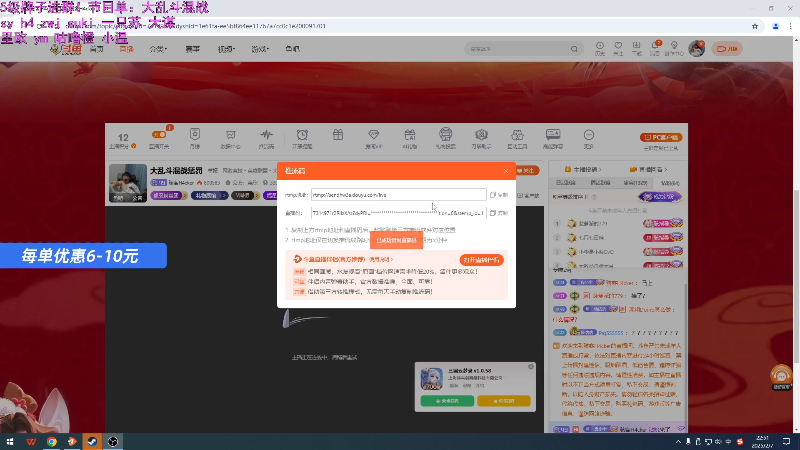Open the orange customer service headset icon
Image resolution: width=800 pixels, height=450 pixels.
coord(781,378)
